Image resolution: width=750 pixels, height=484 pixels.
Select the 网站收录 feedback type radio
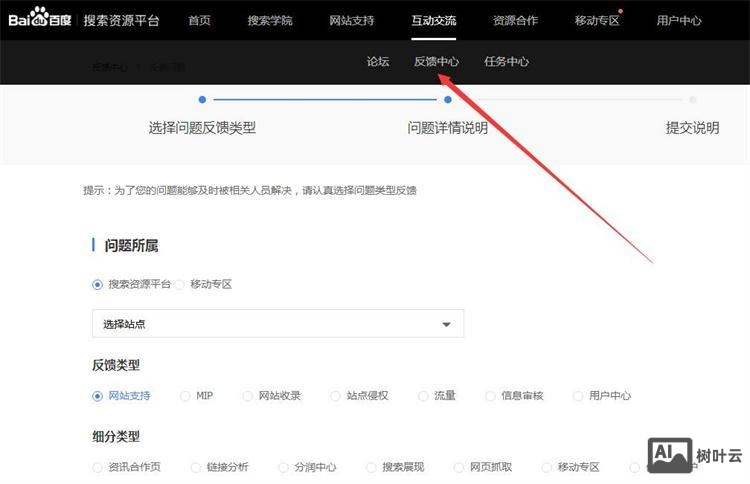(247, 396)
